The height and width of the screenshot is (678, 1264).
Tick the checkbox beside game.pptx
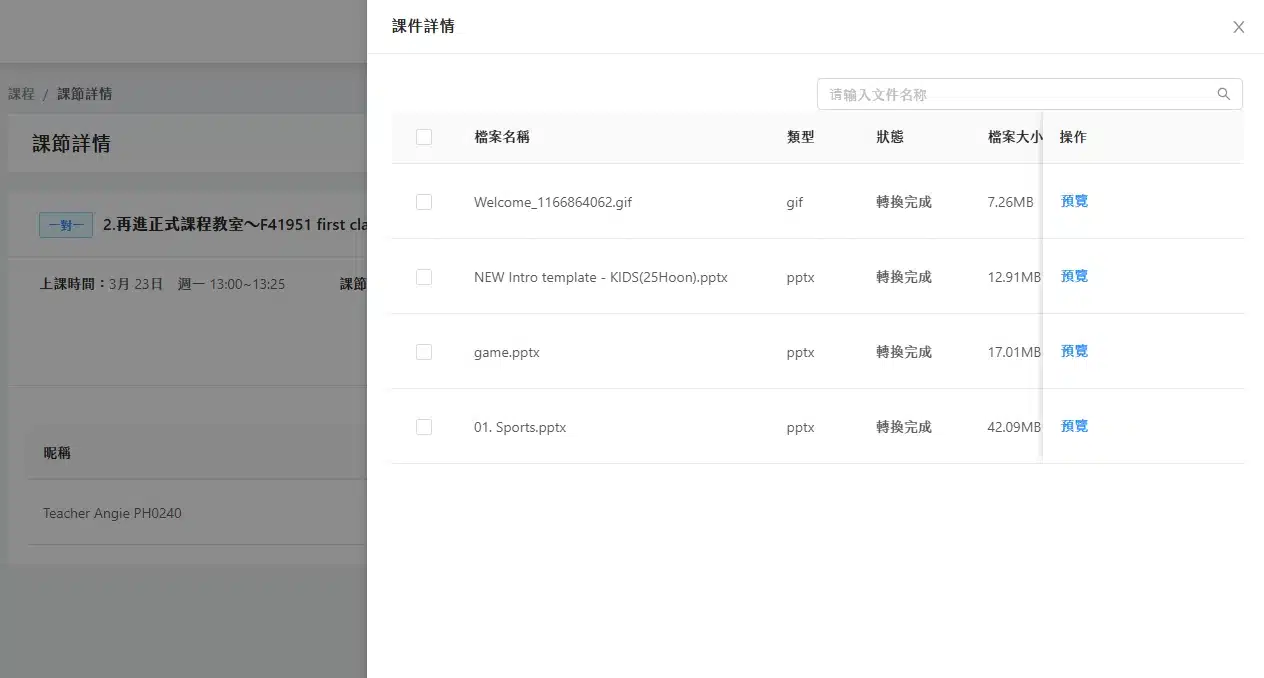click(x=423, y=351)
